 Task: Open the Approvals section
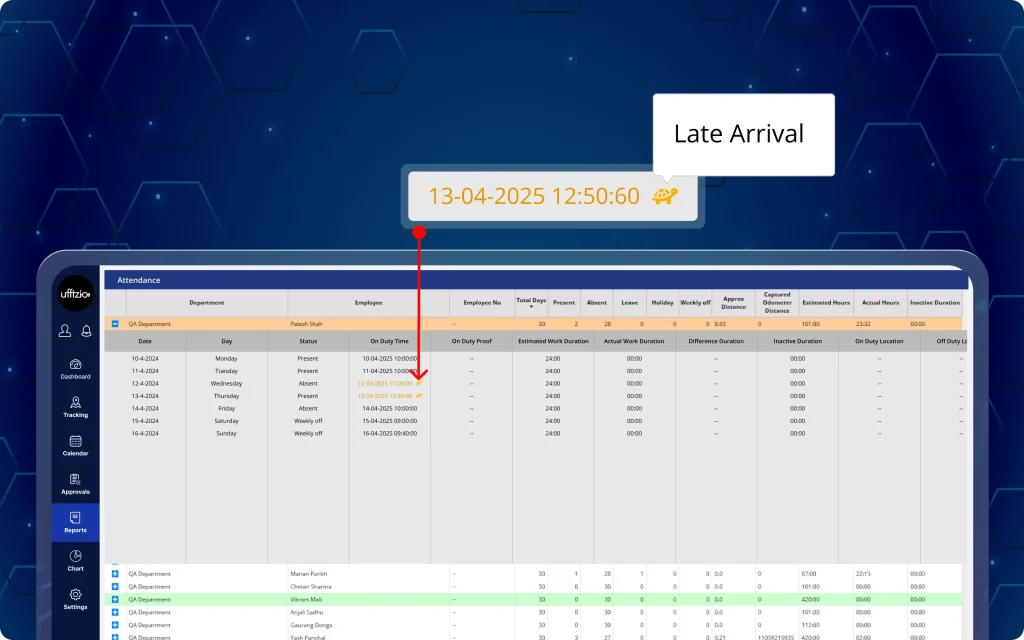pyautogui.click(x=76, y=484)
